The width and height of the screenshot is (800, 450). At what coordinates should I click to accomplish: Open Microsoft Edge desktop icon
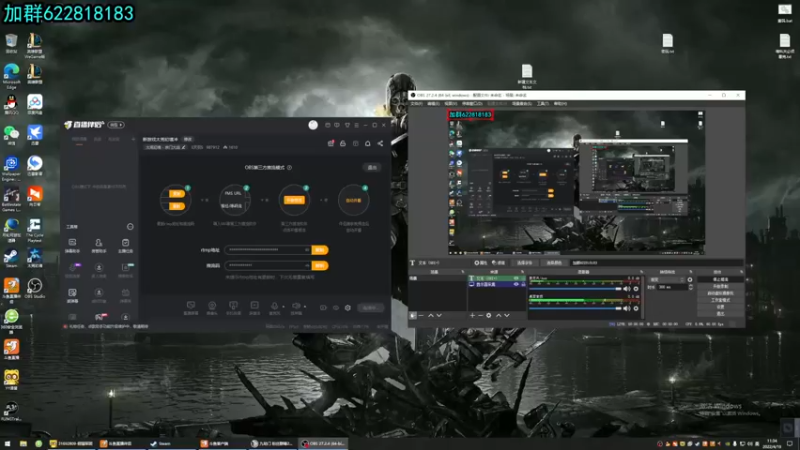11,76
